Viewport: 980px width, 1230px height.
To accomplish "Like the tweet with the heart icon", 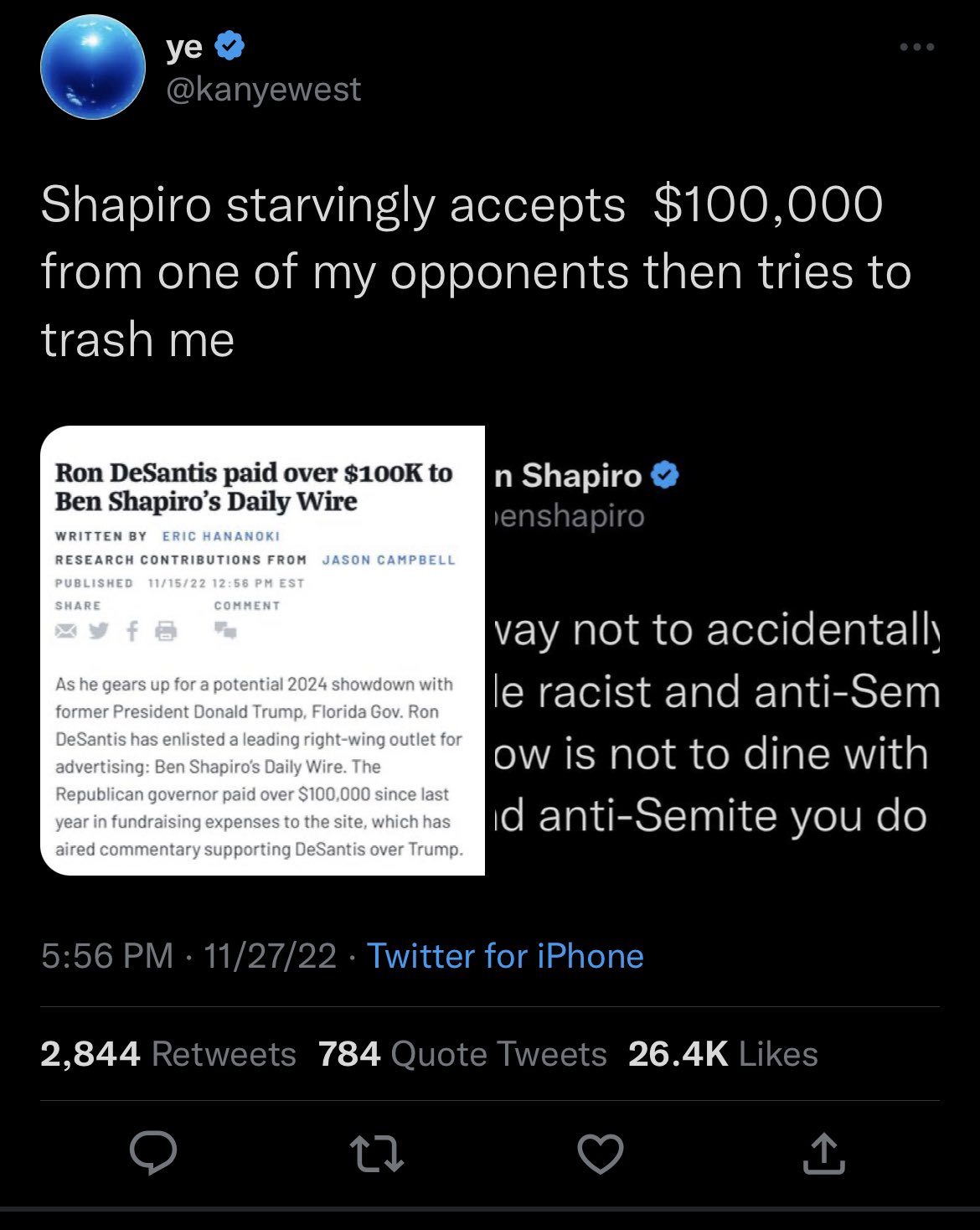I will (x=601, y=1153).
